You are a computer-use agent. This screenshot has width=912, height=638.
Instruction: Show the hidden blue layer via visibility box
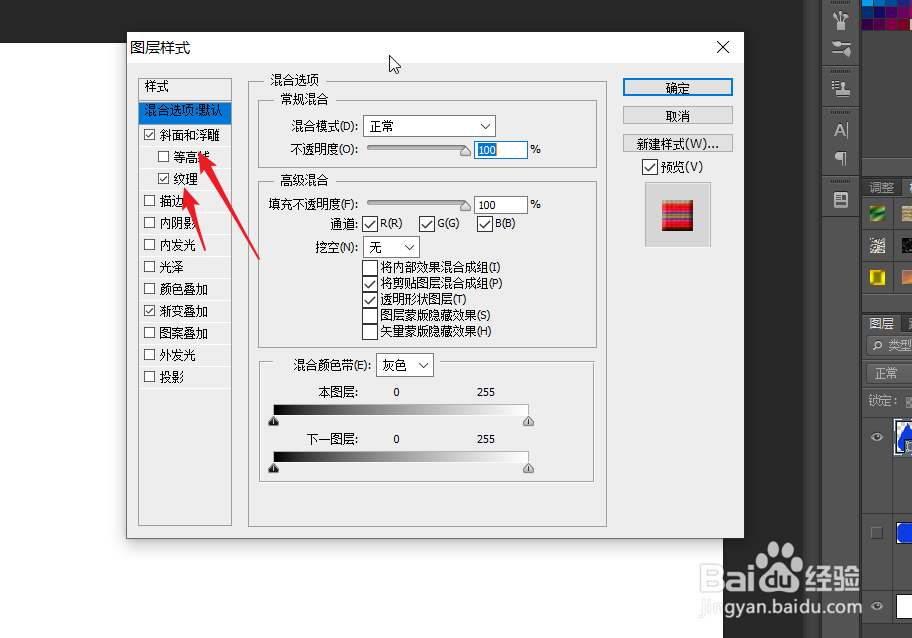(x=877, y=533)
